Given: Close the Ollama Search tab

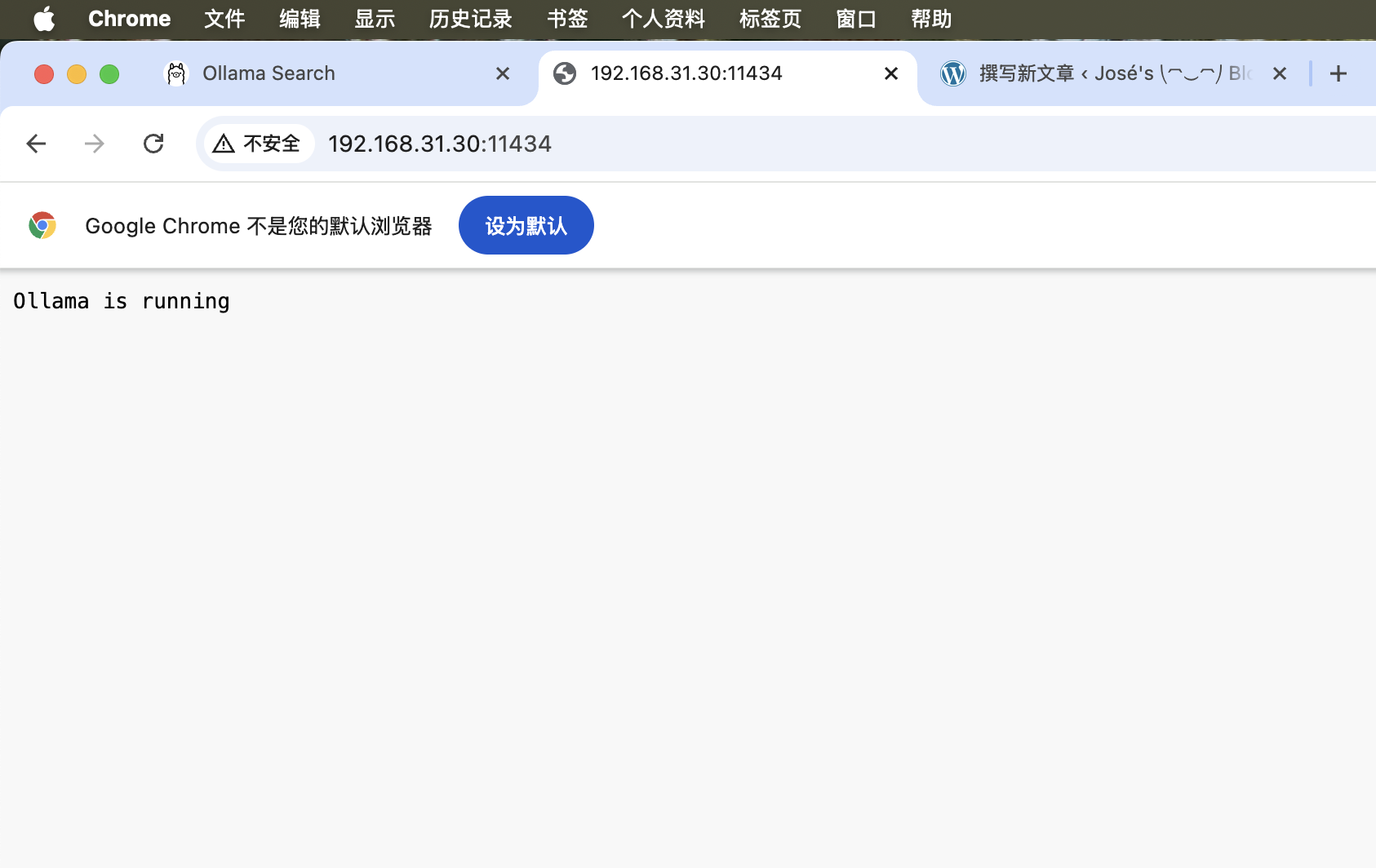Looking at the screenshot, I should (503, 73).
